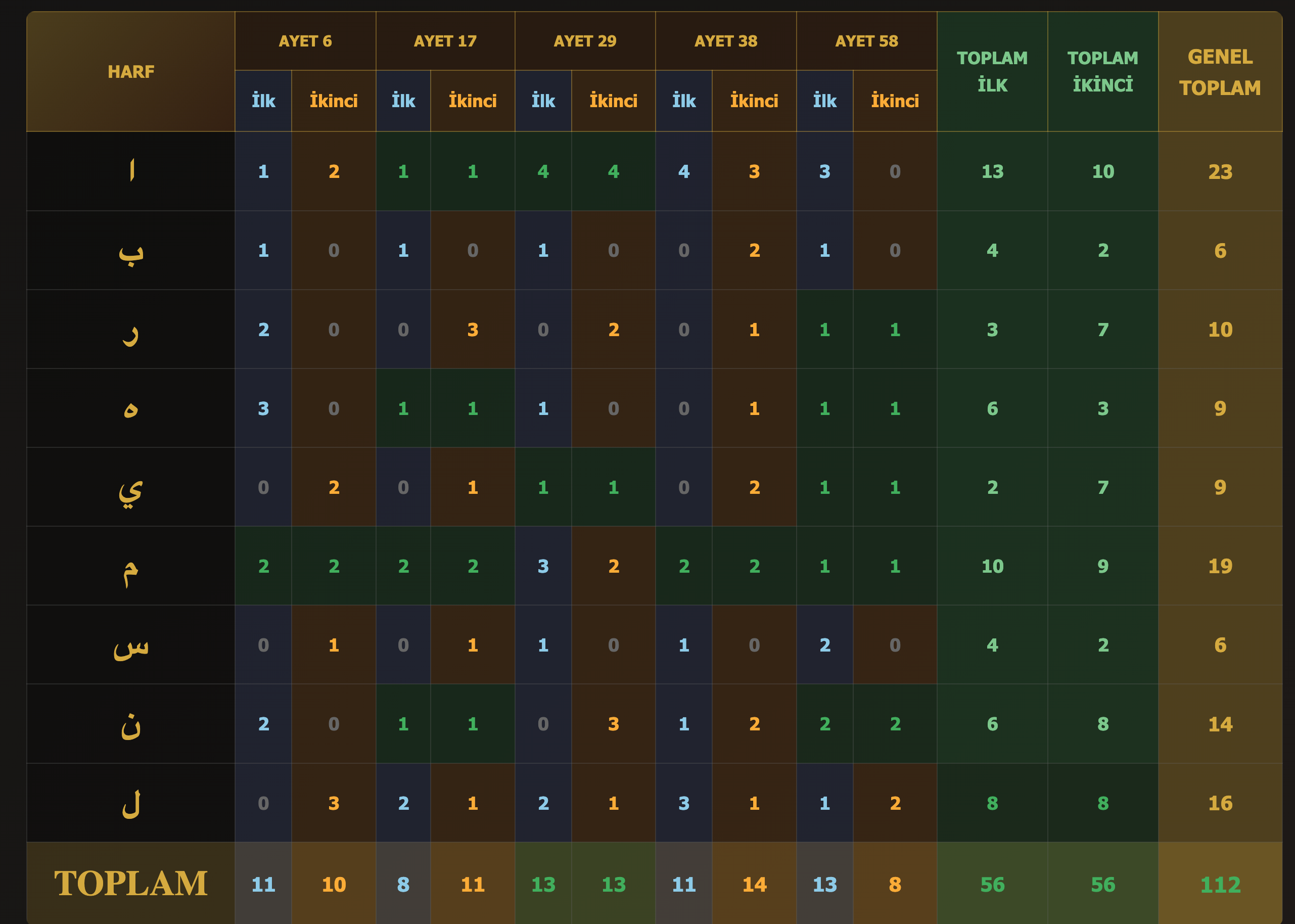Select the AYET 38 header cell
Viewport: 1295px width, 924px height.
pos(725,41)
